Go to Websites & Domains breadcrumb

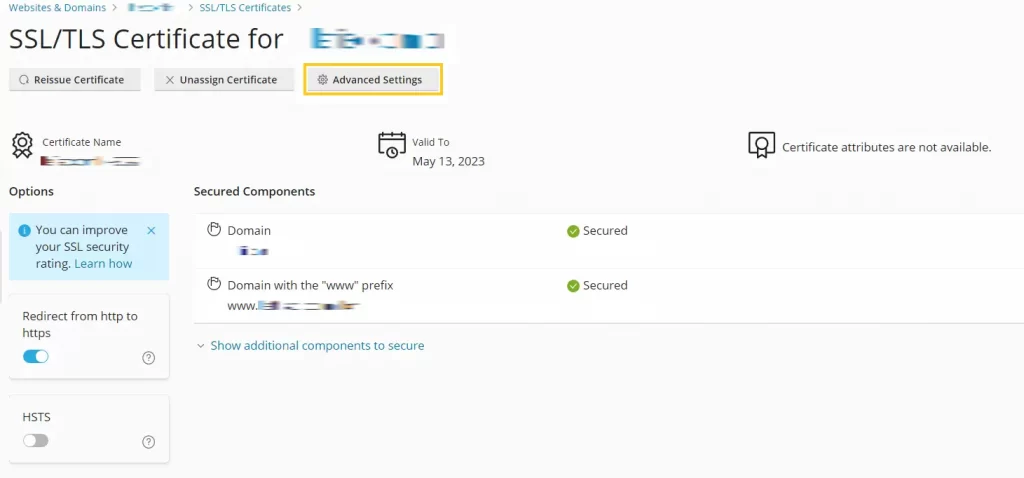(x=57, y=8)
